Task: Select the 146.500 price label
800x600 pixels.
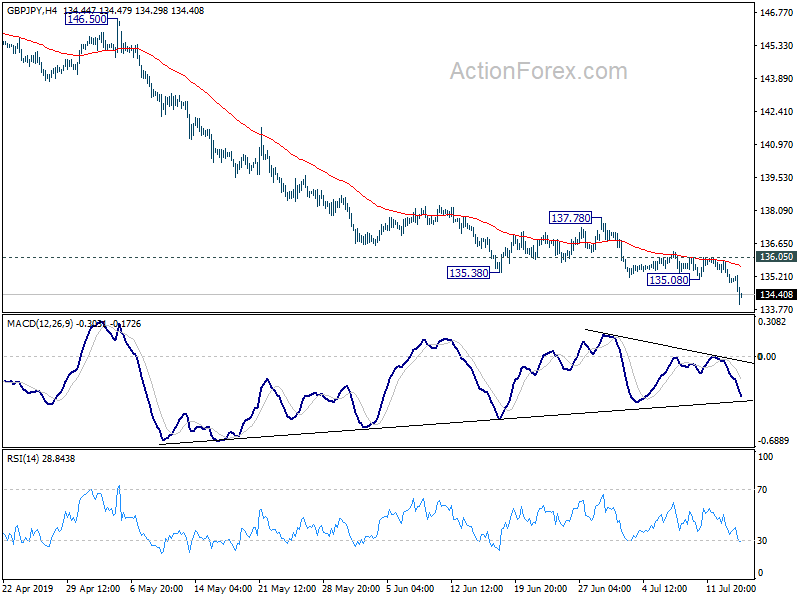Action: [x=87, y=19]
